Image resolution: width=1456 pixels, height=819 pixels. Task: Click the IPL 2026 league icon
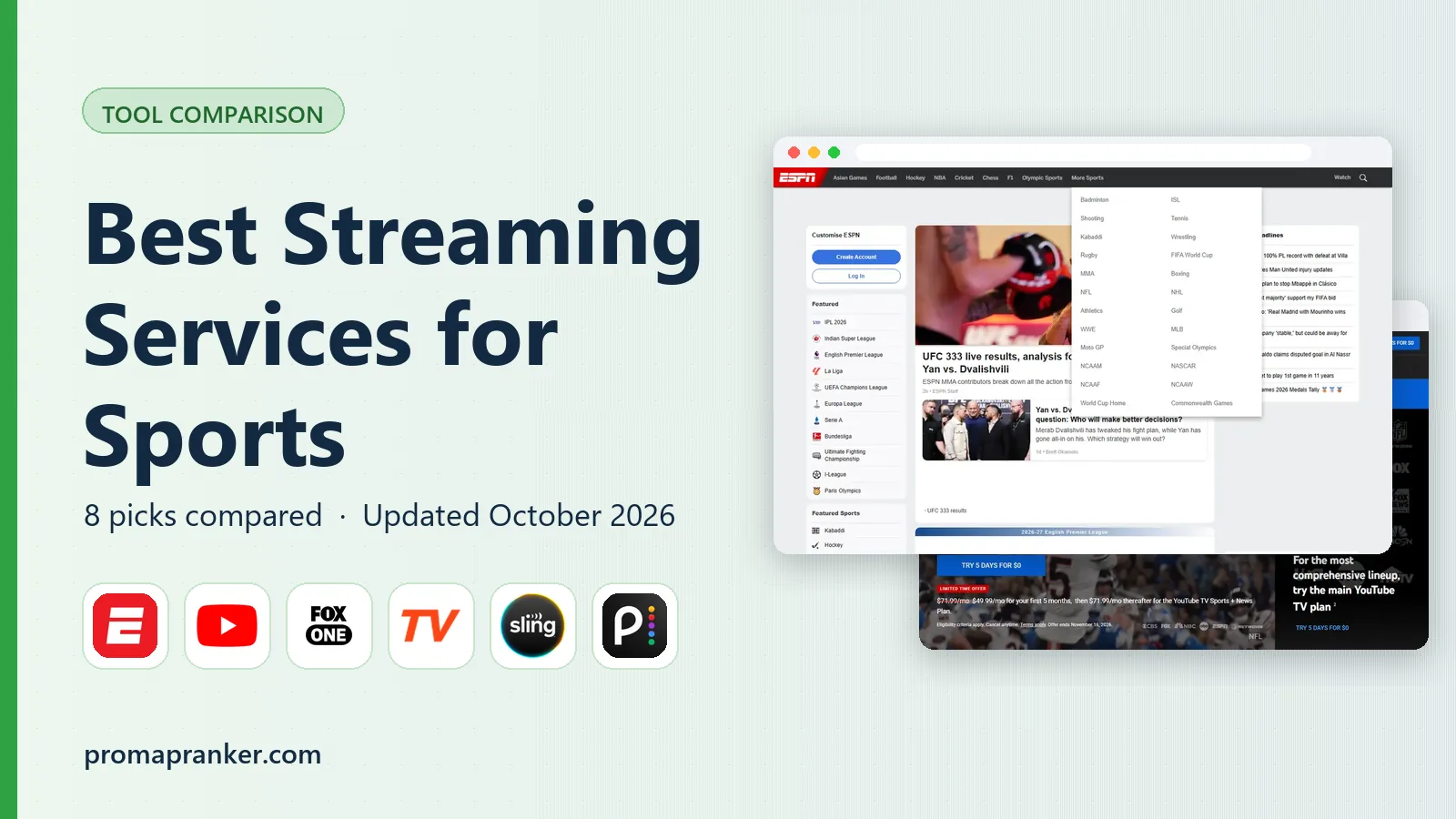click(816, 322)
